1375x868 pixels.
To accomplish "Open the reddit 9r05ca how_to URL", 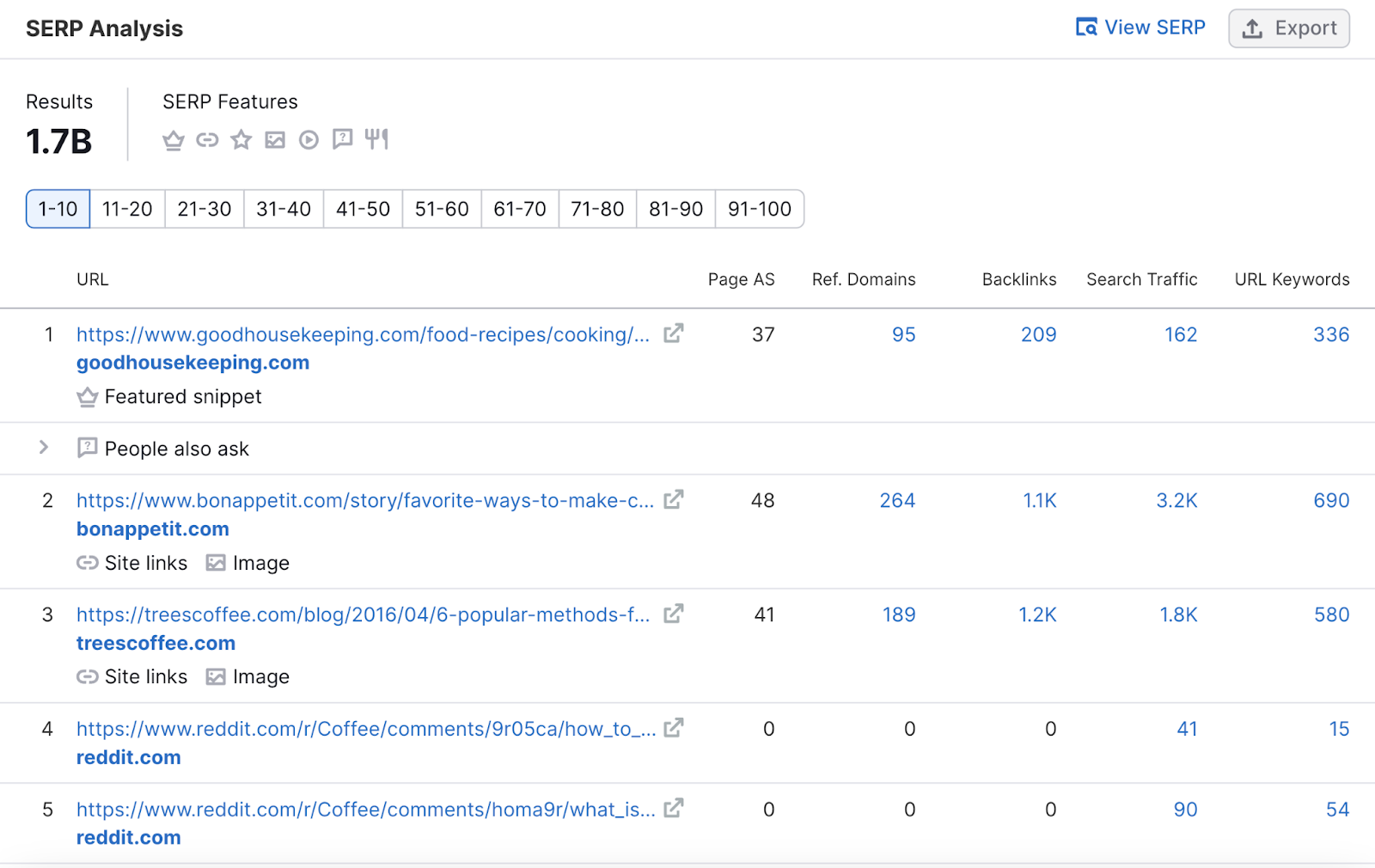I will [366, 729].
